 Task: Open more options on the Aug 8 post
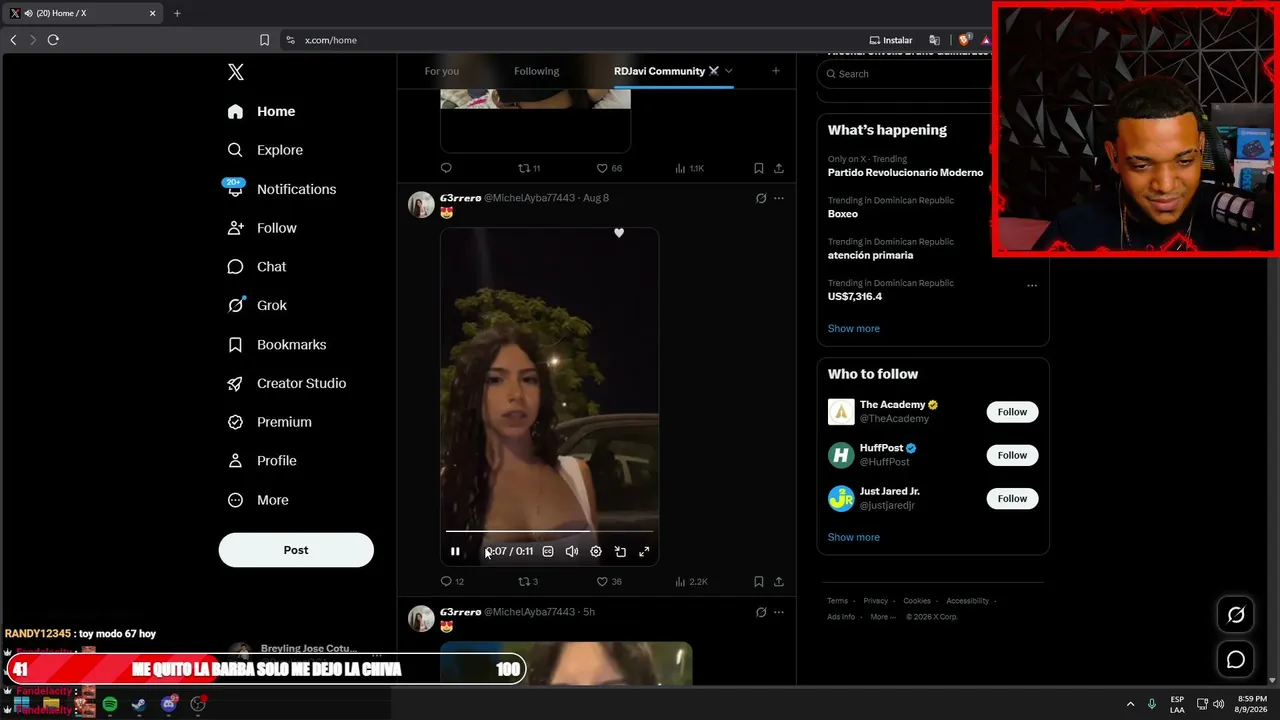pyautogui.click(x=779, y=198)
